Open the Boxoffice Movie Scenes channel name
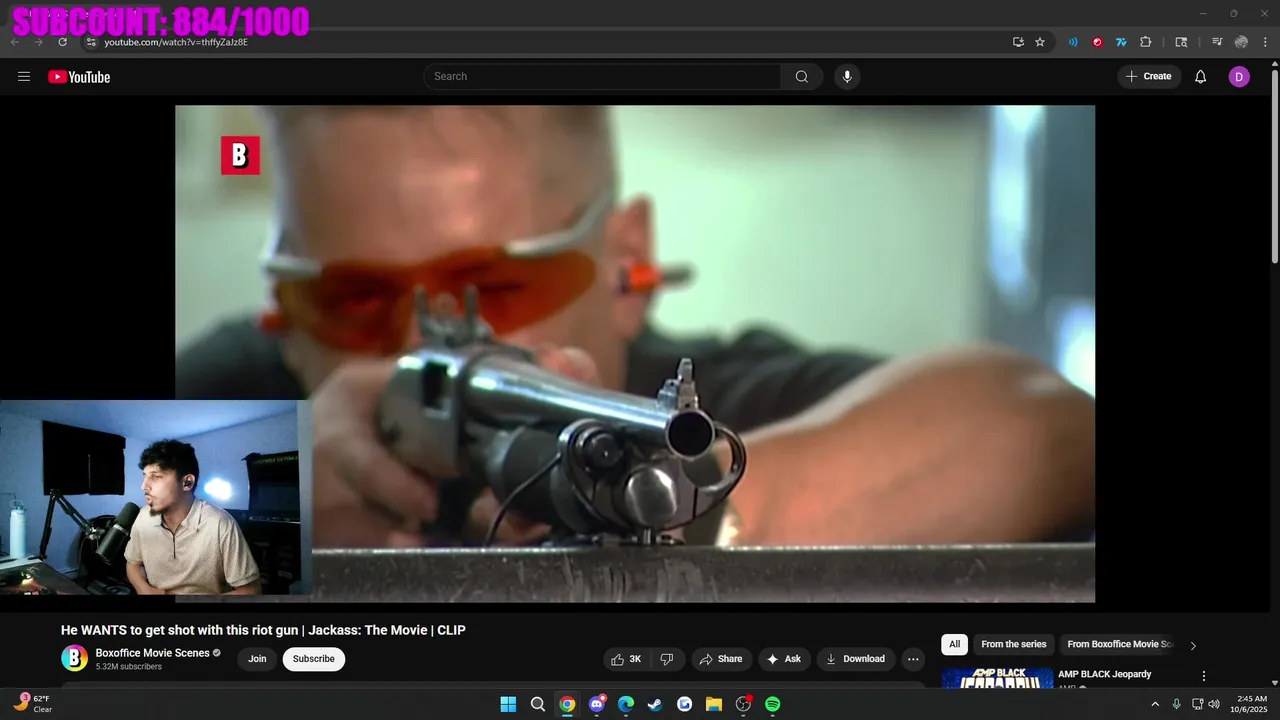 (x=152, y=653)
